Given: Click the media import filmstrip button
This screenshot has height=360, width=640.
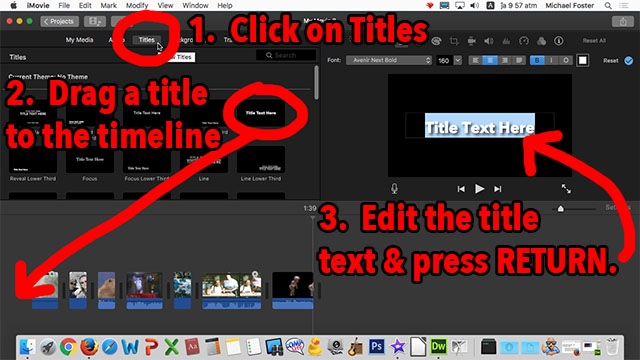Looking at the screenshot, I should (x=95, y=21).
